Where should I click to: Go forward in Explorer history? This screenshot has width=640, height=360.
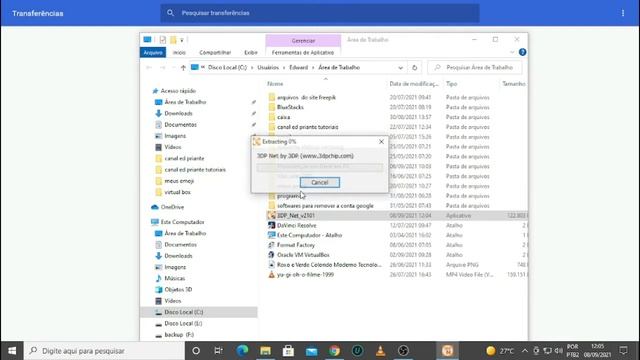(162, 68)
